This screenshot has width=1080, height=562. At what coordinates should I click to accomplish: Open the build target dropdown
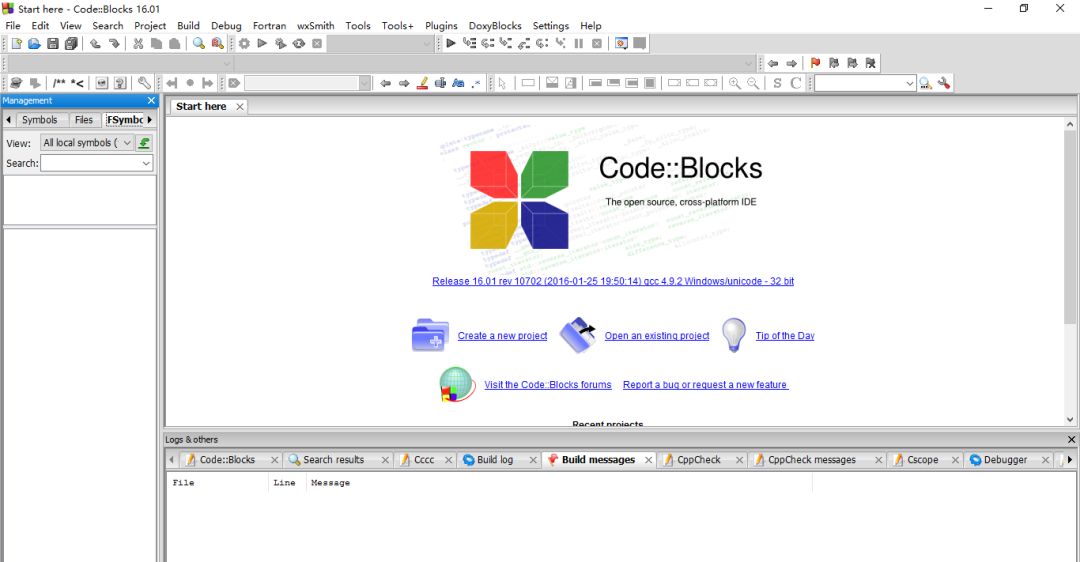[427, 44]
